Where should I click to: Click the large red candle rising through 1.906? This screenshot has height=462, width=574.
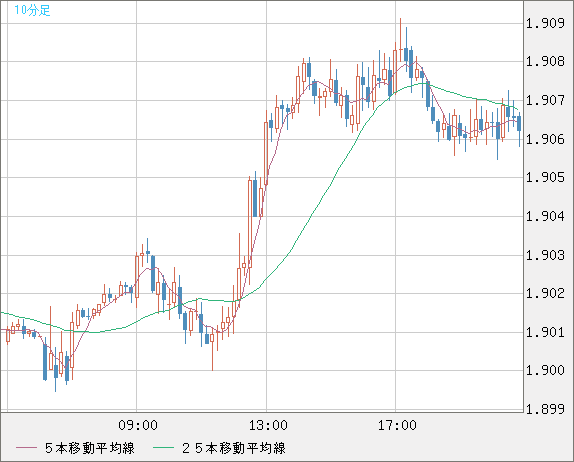click(266, 153)
